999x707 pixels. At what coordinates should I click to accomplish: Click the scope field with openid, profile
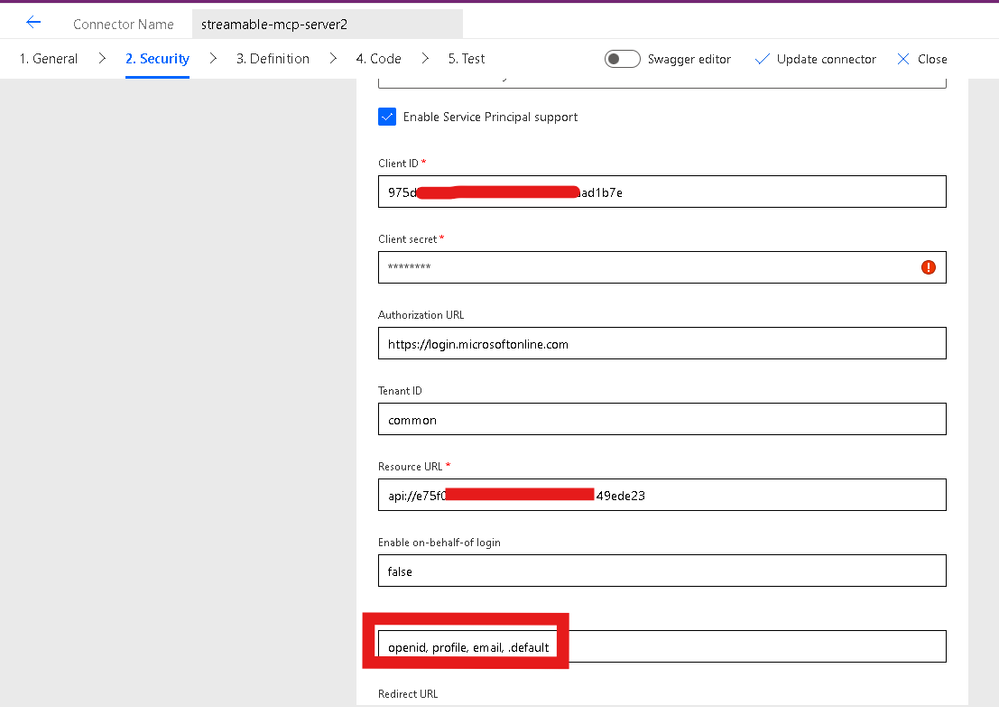tap(662, 646)
